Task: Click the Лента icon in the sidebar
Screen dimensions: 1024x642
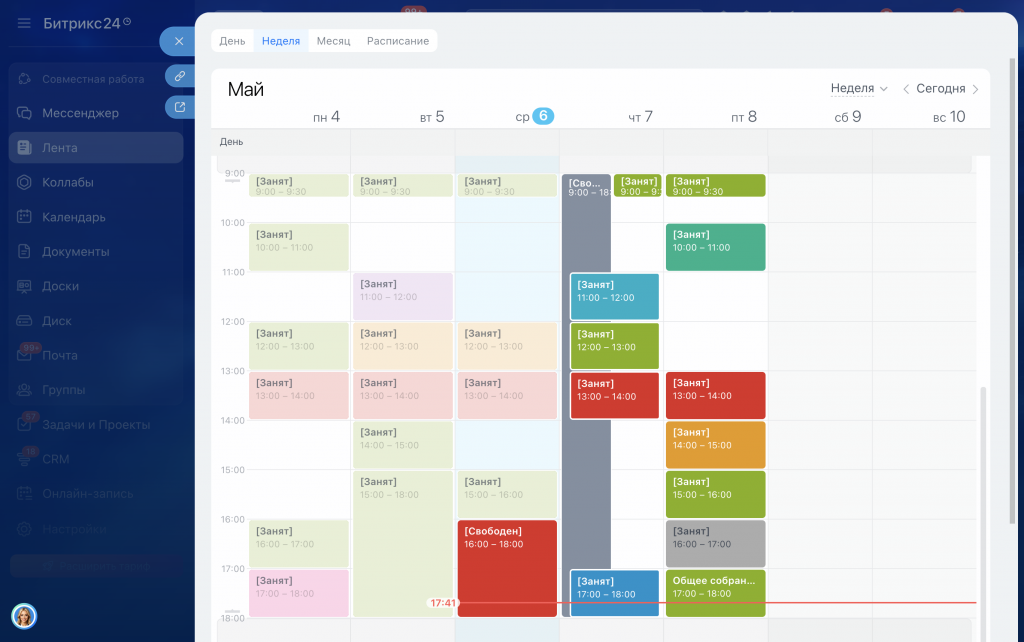Action: pyautogui.click(x=24, y=148)
